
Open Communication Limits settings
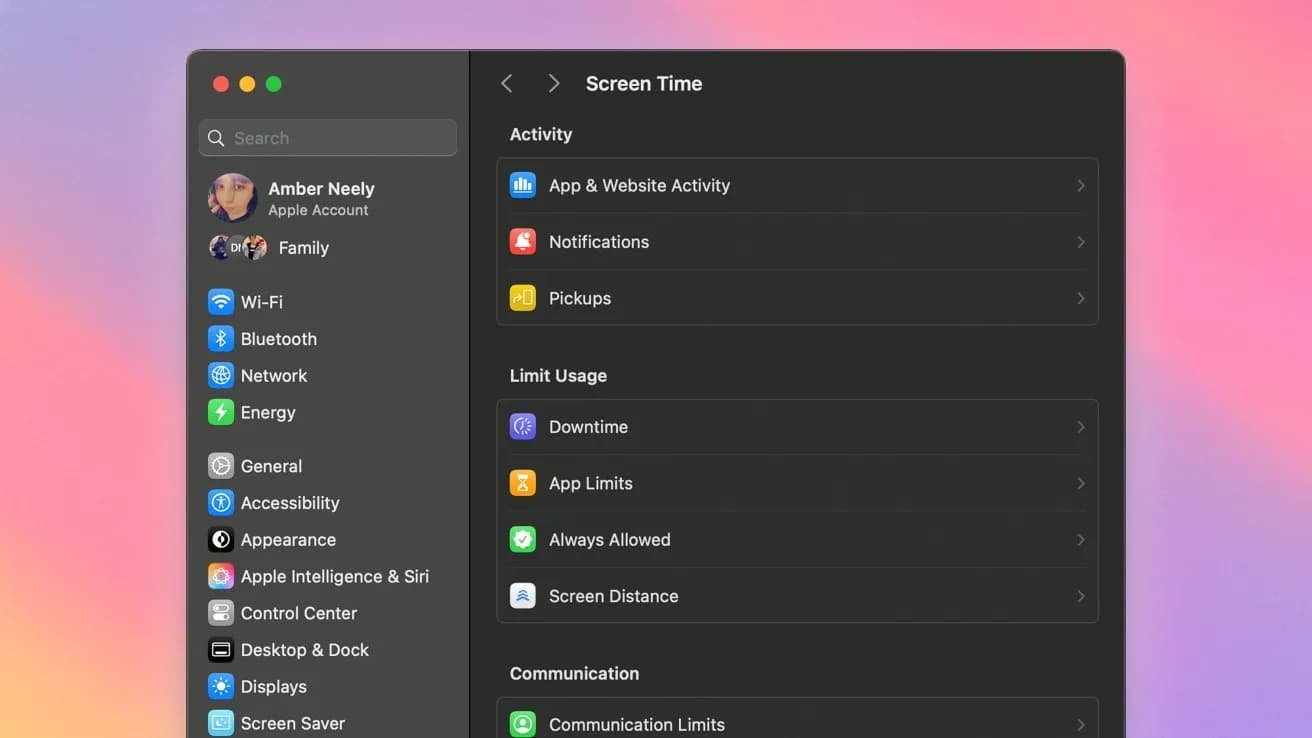636,724
